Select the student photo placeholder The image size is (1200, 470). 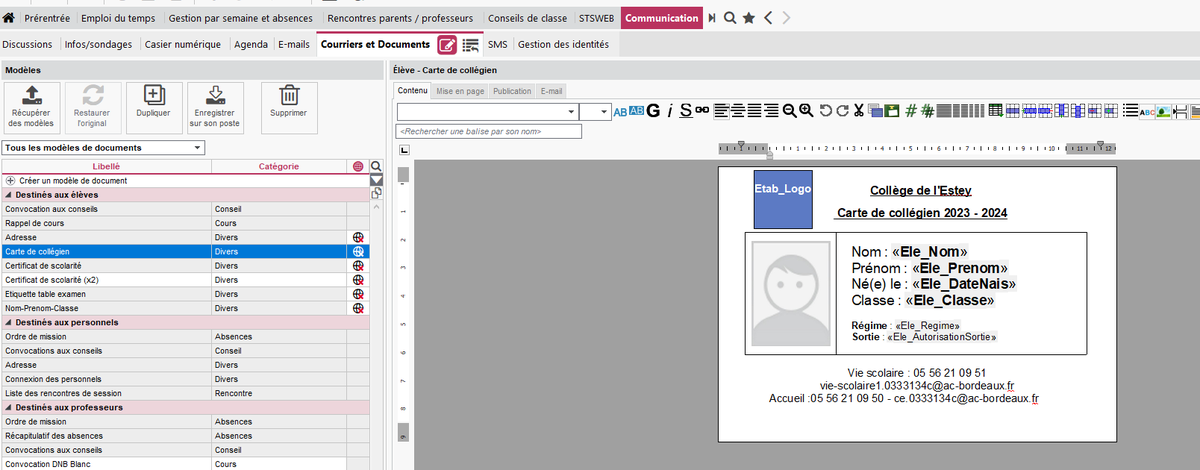pyautogui.click(x=790, y=293)
